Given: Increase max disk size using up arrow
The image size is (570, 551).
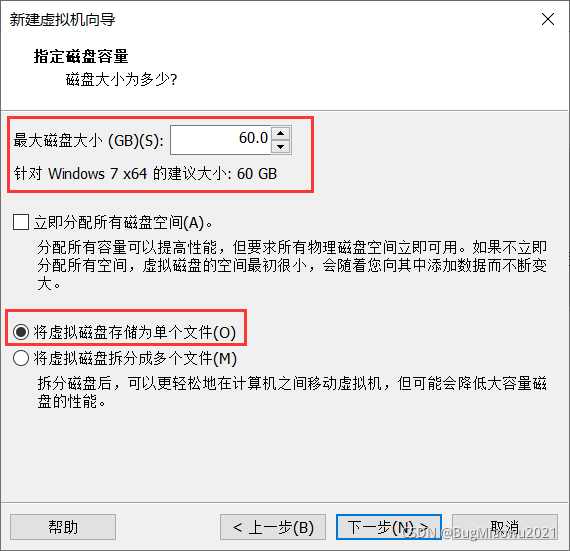Looking at the screenshot, I should tap(280, 133).
